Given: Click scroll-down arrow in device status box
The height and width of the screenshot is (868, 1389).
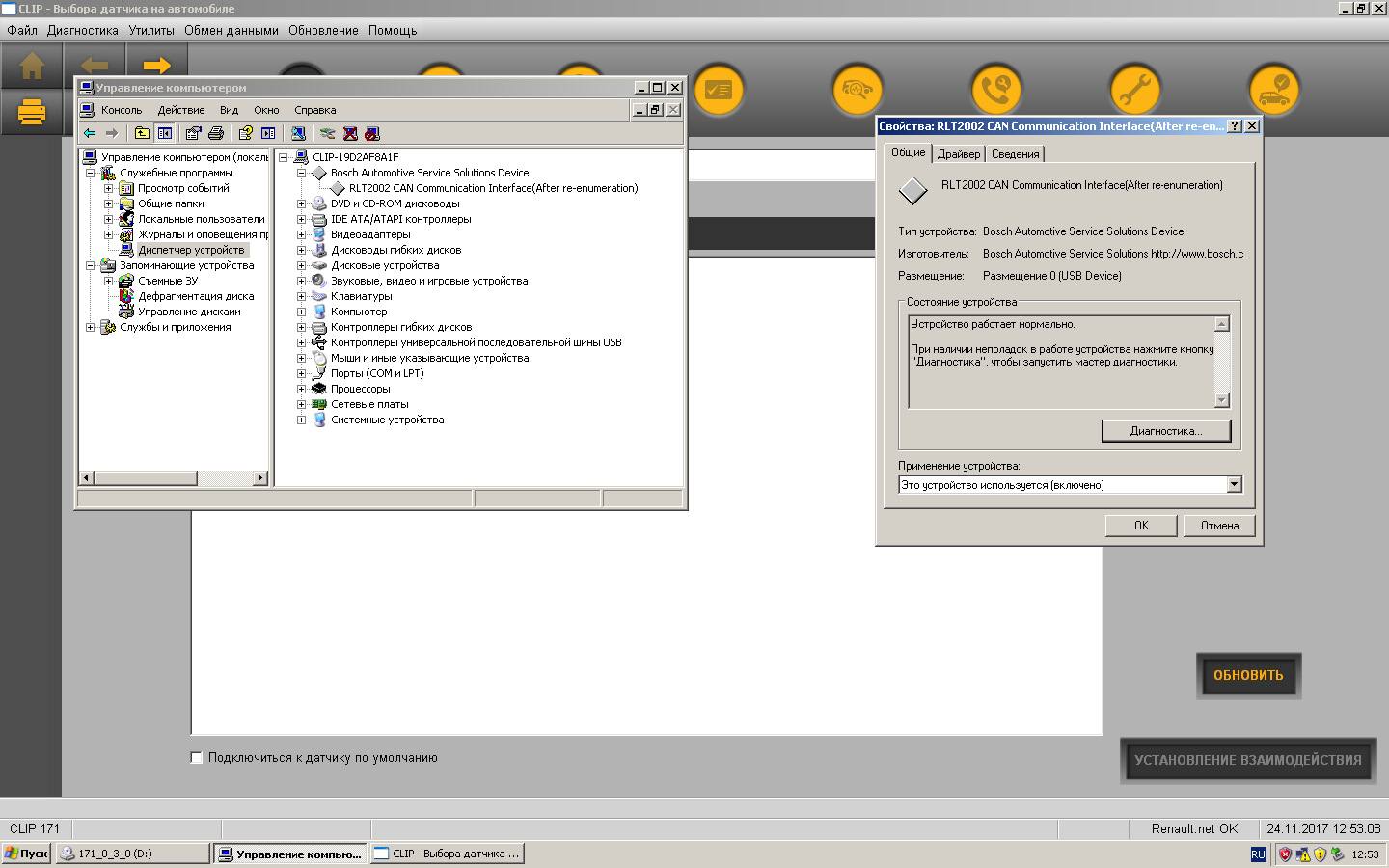Looking at the screenshot, I should pos(1222,400).
